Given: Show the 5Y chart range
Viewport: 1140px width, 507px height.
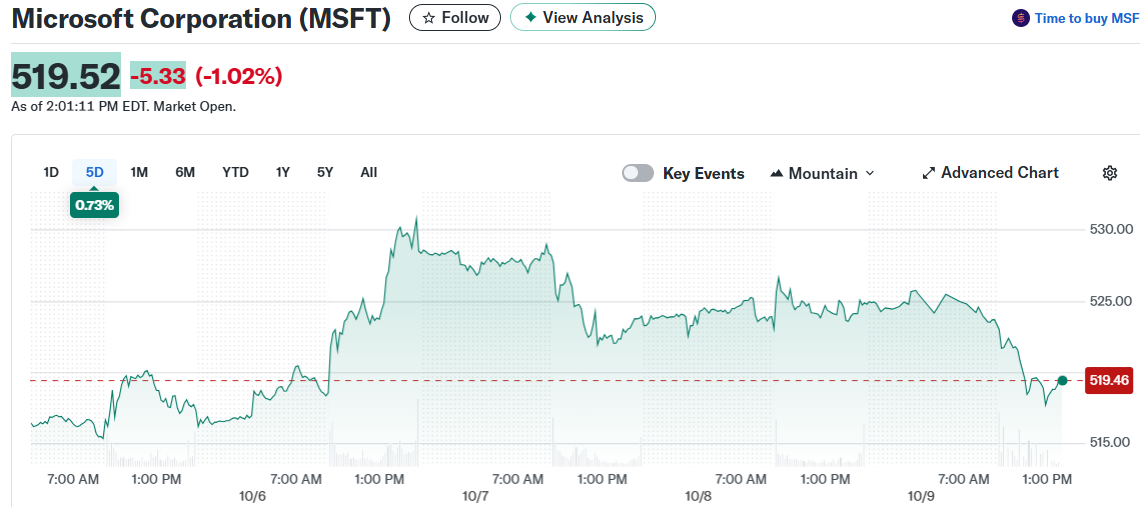Looking at the screenshot, I should click(x=325, y=172).
